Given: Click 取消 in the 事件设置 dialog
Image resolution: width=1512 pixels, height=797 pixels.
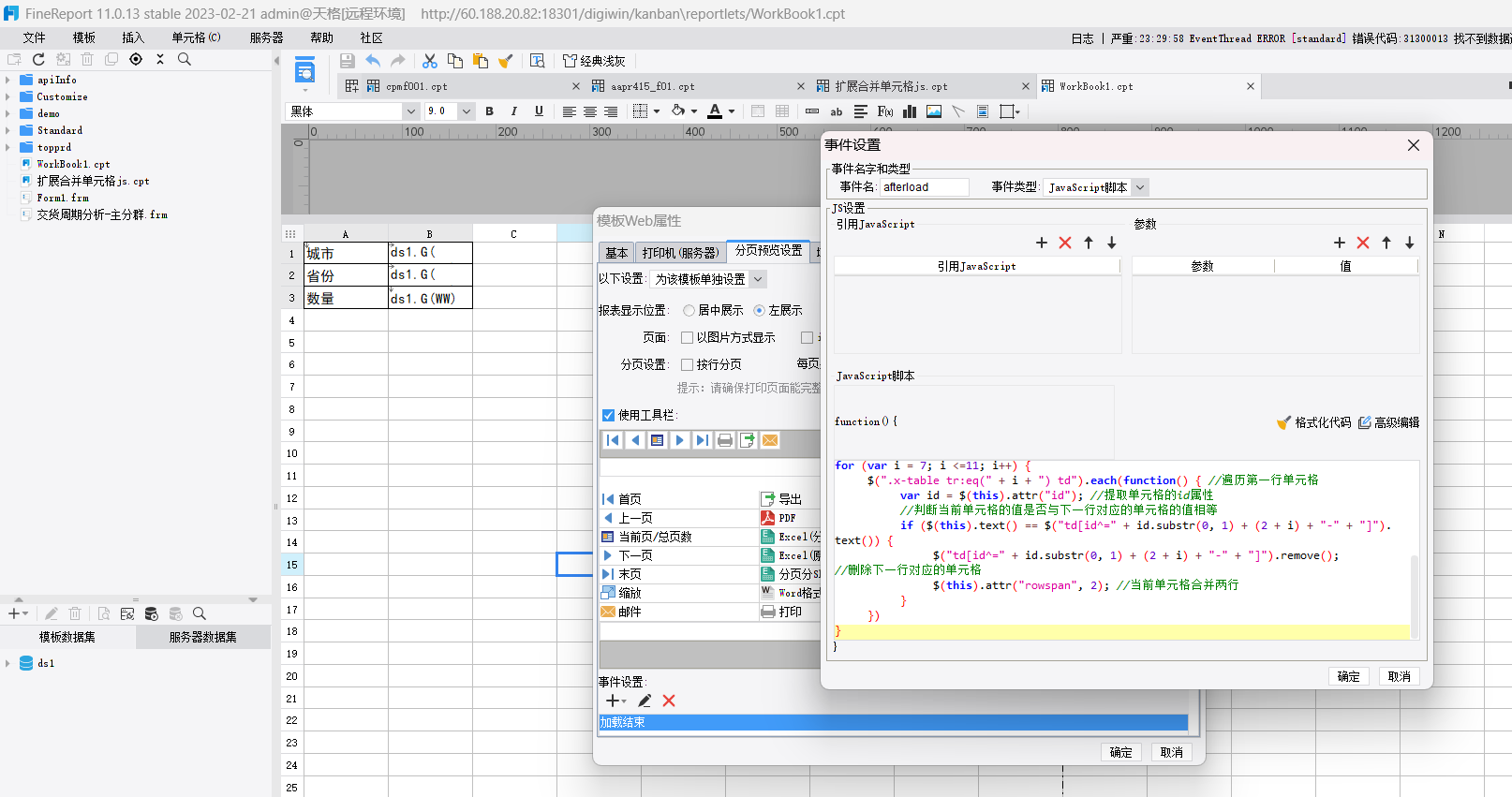Looking at the screenshot, I should pyautogui.click(x=1400, y=676).
